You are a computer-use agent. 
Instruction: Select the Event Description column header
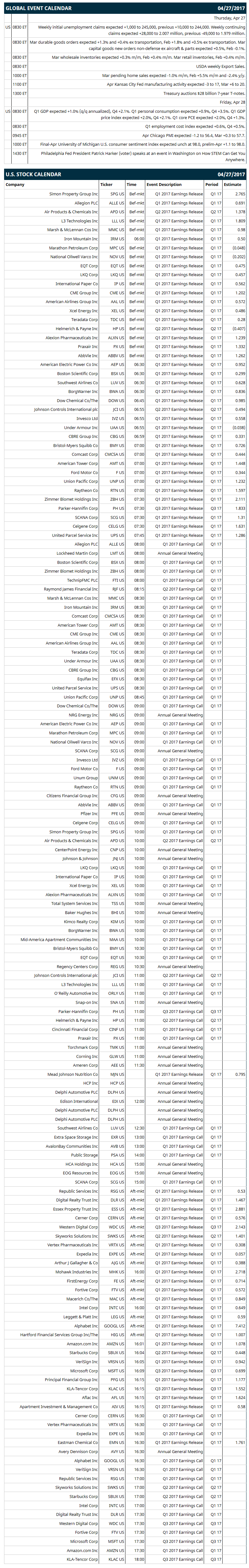tap(164, 184)
